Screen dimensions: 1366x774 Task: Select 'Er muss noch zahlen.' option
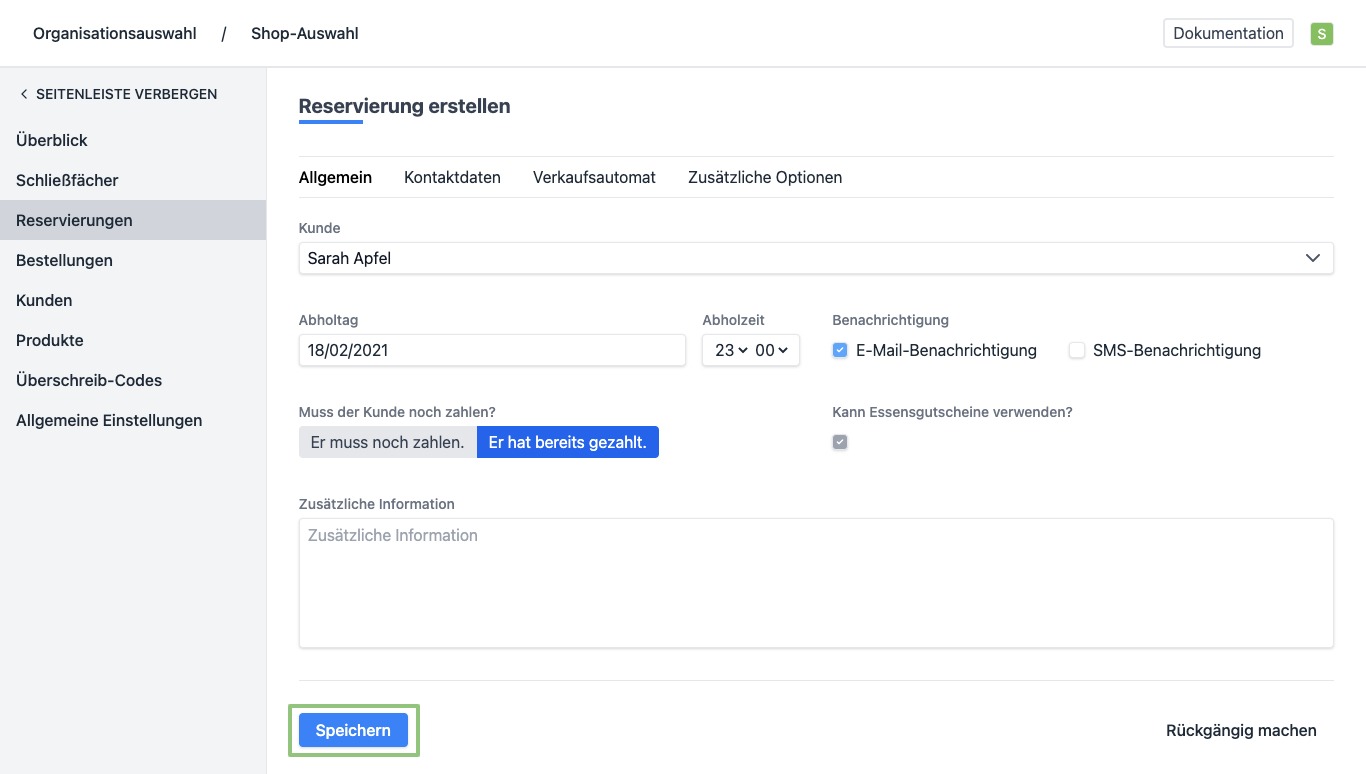pos(387,442)
